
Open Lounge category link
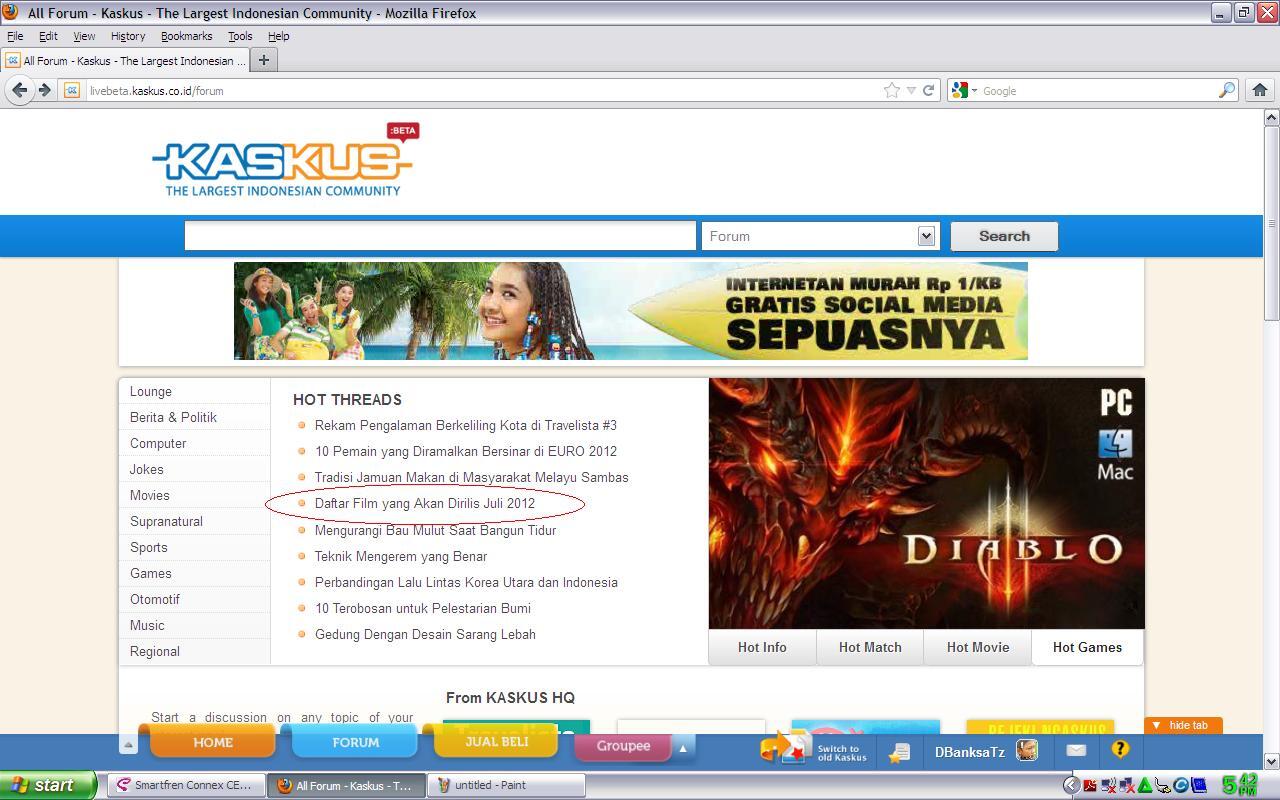tap(151, 391)
